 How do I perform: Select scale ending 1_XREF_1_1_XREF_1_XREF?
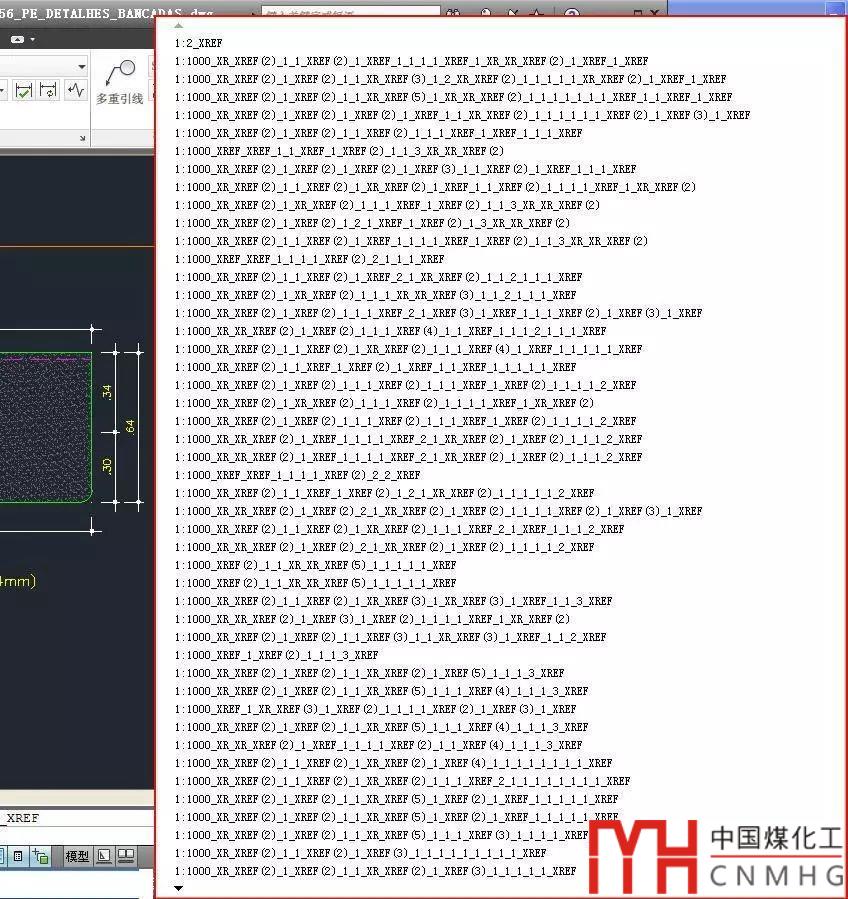[454, 97]
